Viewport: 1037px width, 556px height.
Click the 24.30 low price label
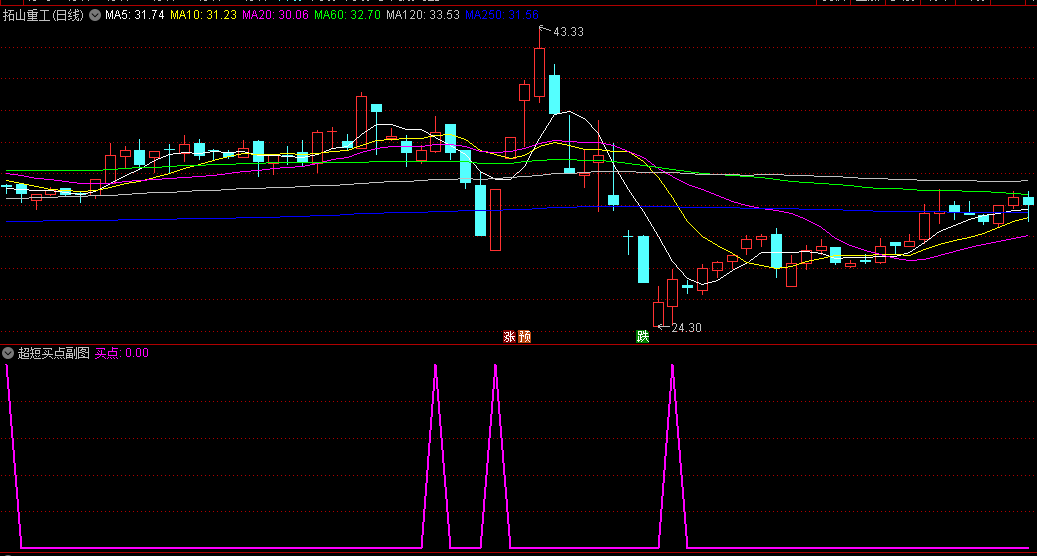[x=686, y=327]
